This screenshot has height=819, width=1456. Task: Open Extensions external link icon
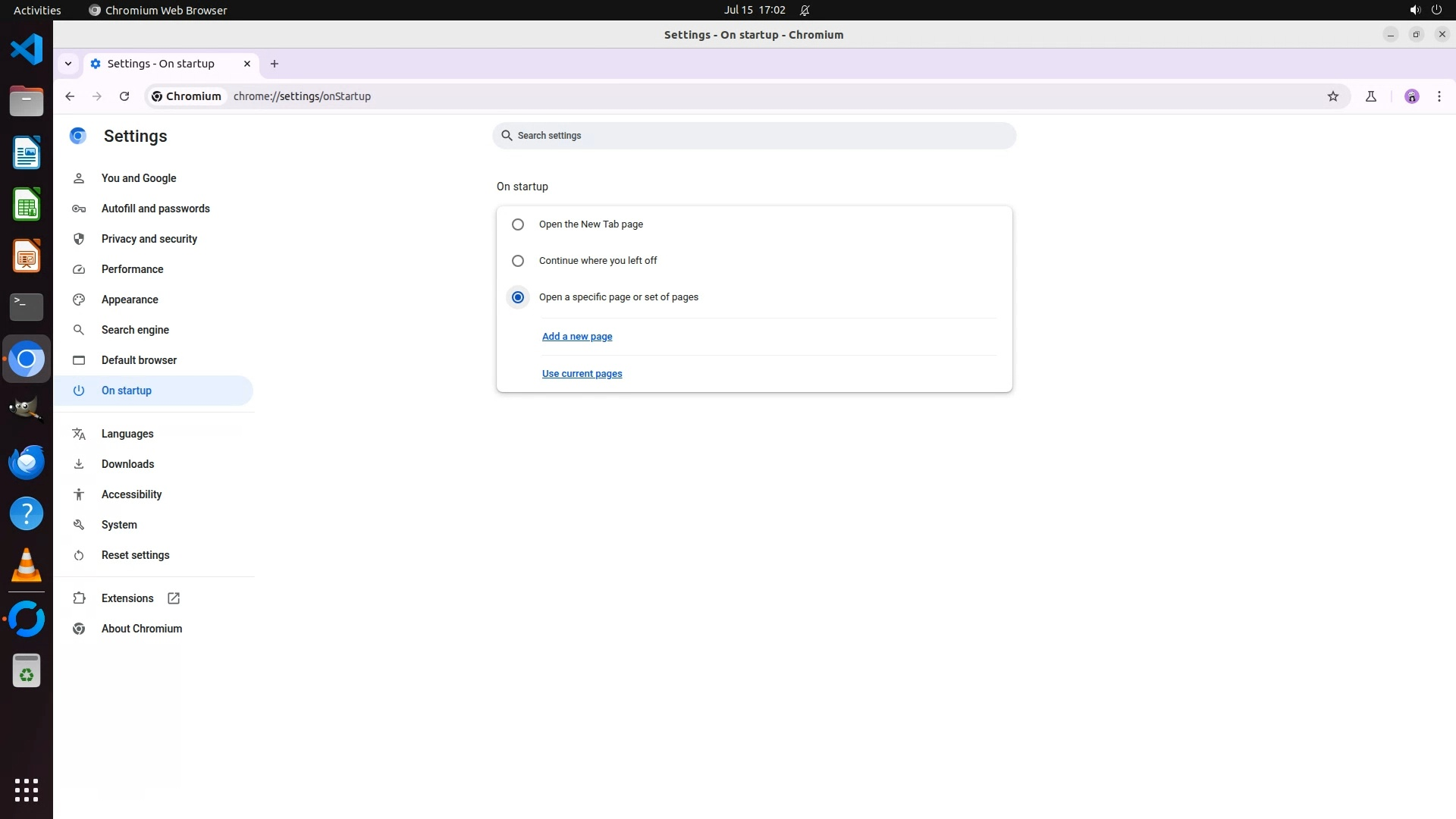click(174, 598)
